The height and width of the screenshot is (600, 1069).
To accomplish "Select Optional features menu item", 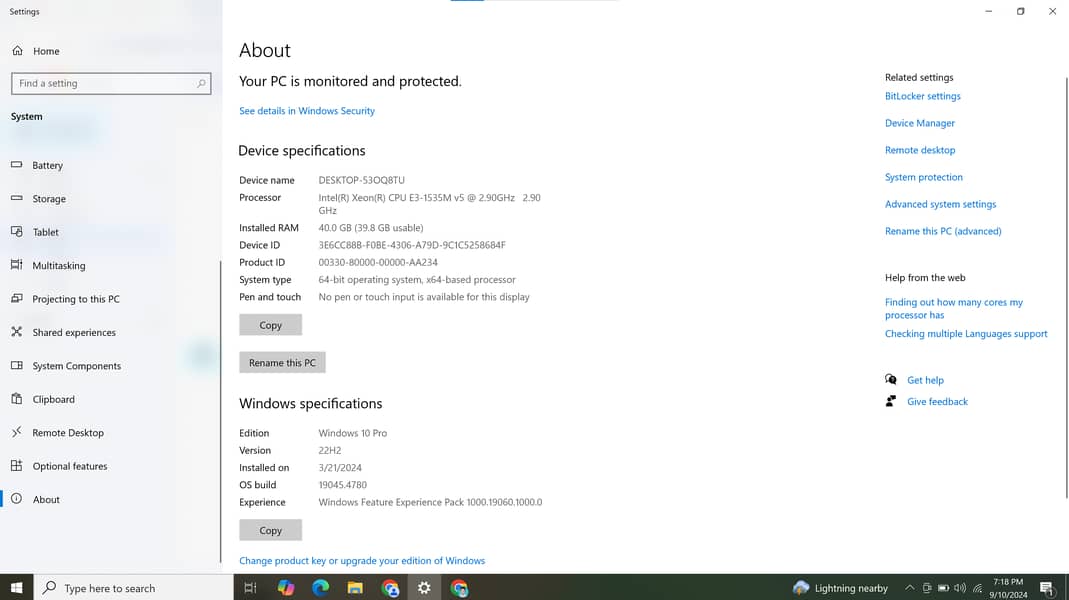I will (x=69, y=466).
